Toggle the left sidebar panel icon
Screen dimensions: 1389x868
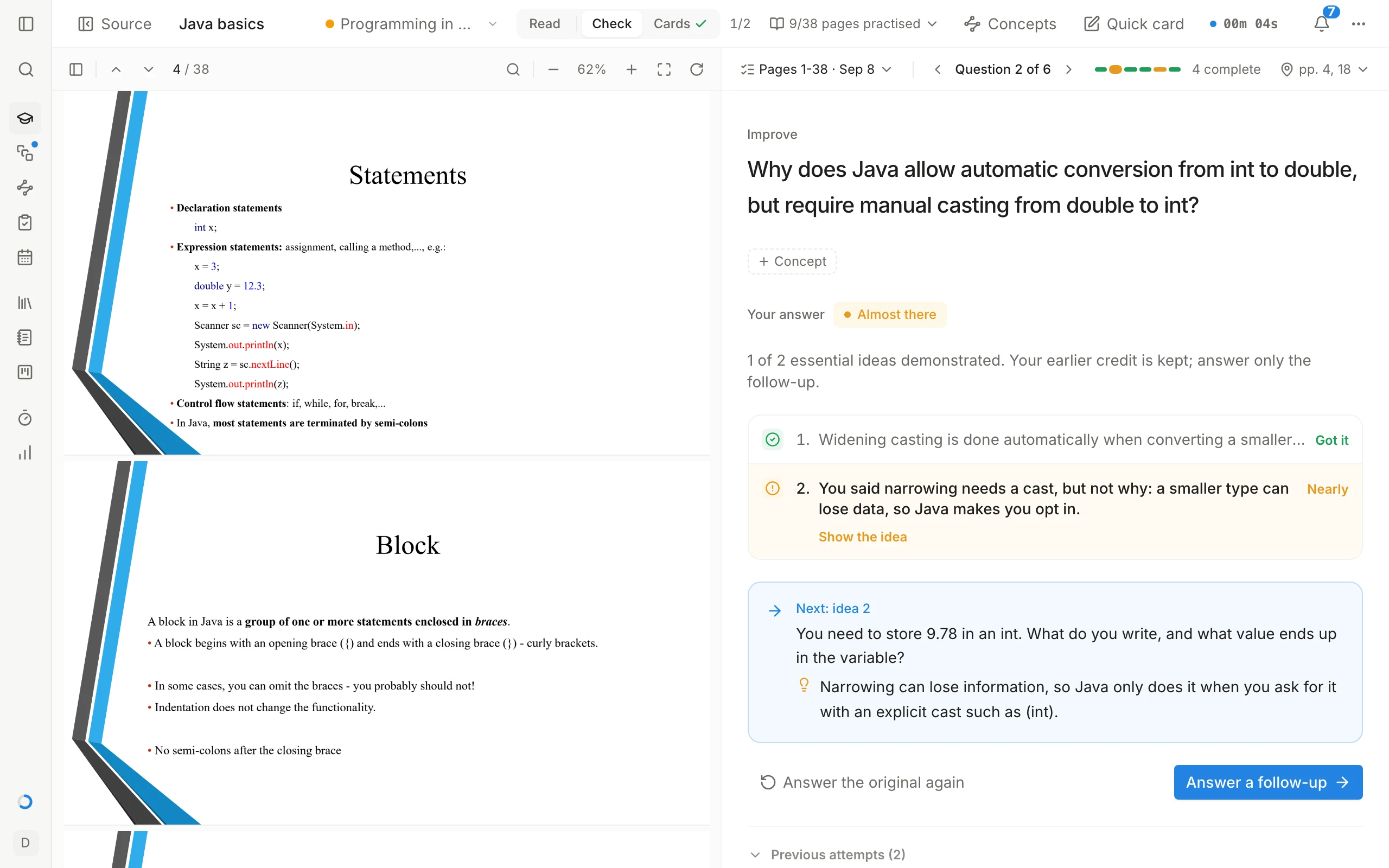[26, 23]
